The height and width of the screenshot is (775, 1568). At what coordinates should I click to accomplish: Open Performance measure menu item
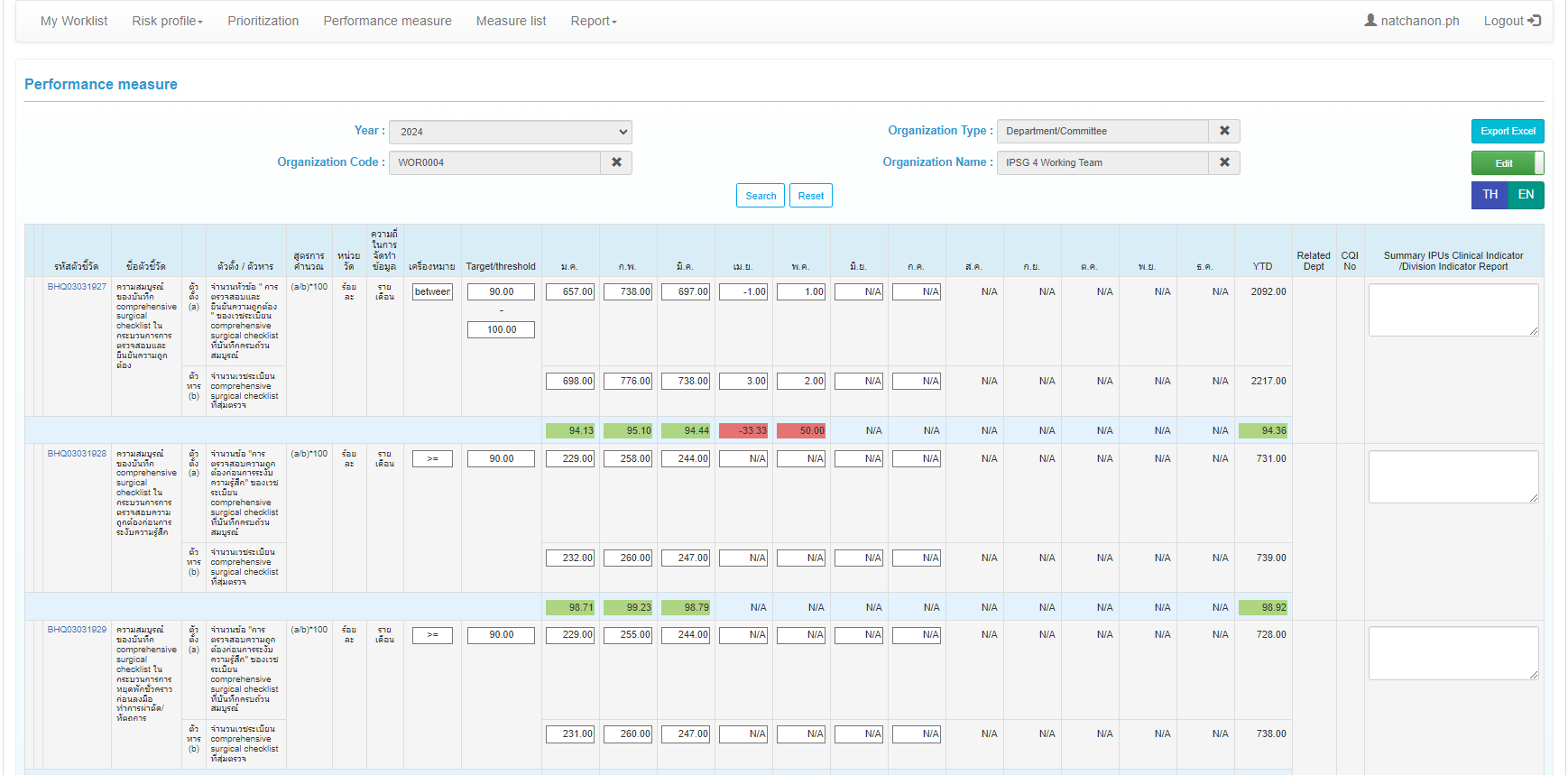coord(387,21)
